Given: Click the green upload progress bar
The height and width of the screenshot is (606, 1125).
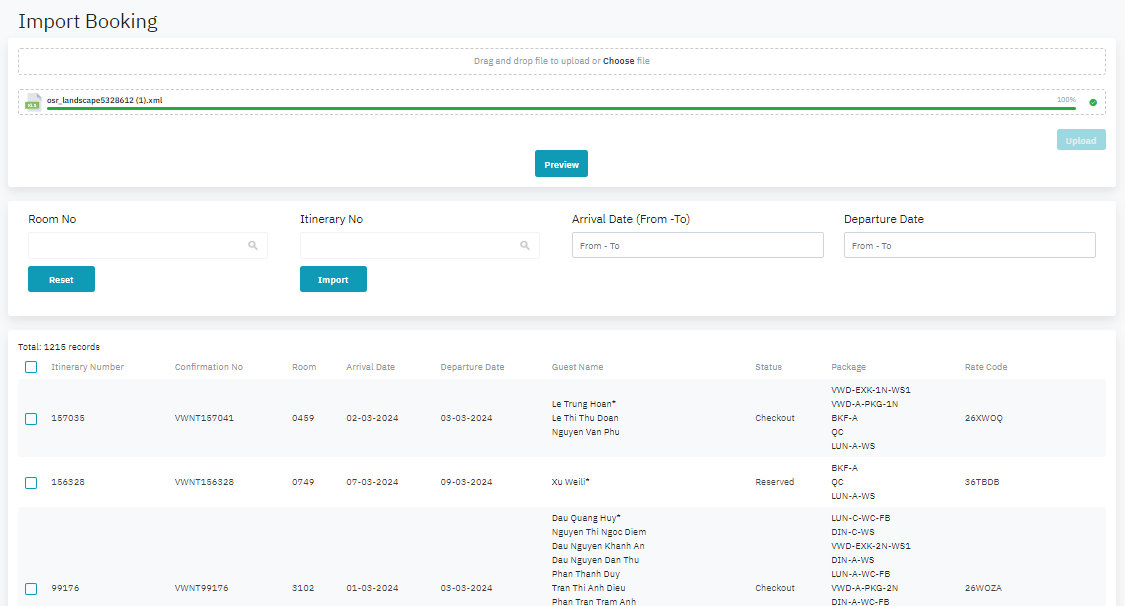Looking at the screenshot, I should click(x=560, y=108).
